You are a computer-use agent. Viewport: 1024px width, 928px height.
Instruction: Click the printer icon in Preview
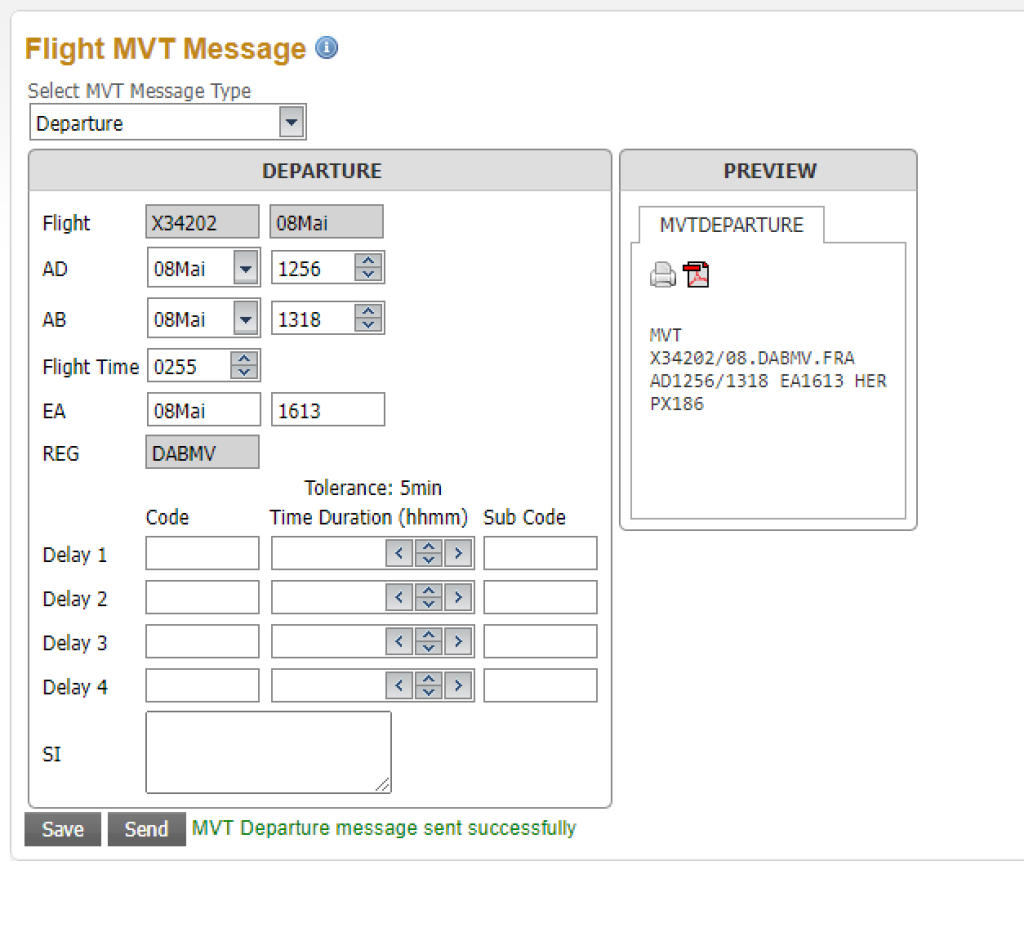coord(662,274)
